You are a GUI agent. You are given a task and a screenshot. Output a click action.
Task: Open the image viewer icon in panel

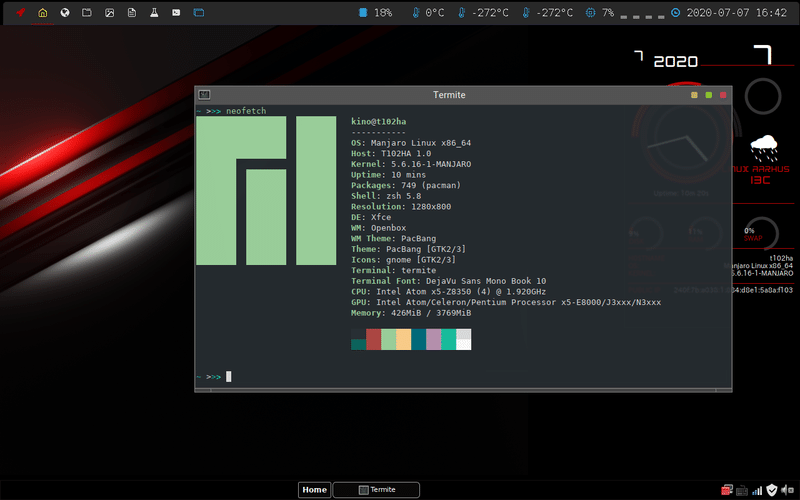(x=109, y=13)
